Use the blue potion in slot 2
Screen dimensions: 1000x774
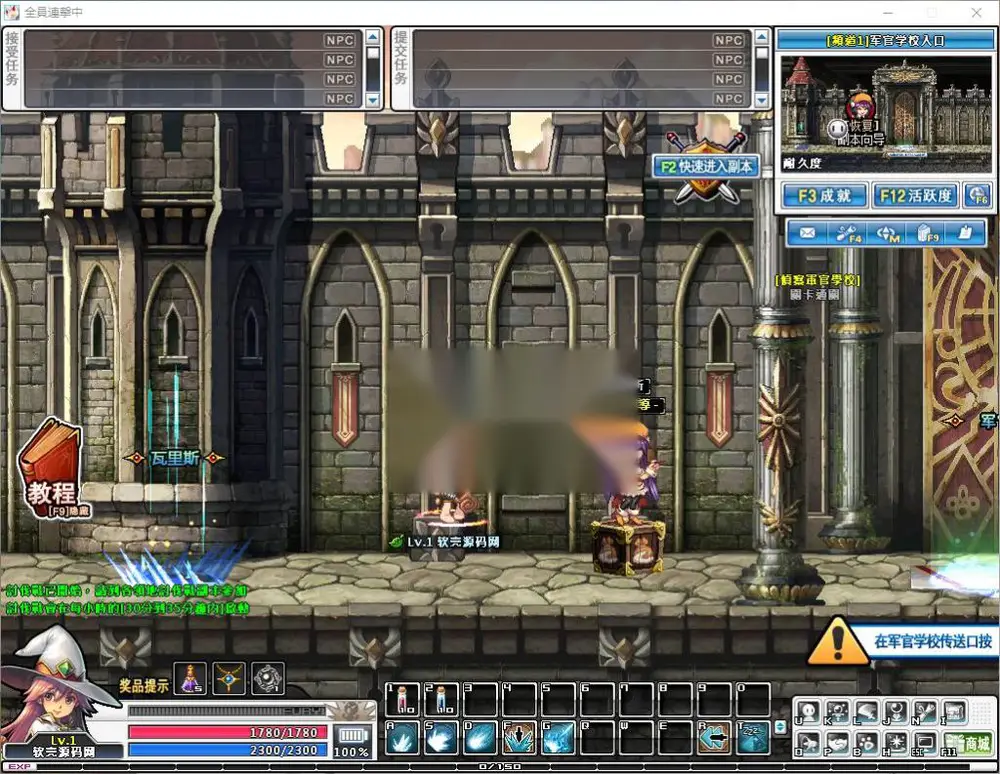coord(442,699)
